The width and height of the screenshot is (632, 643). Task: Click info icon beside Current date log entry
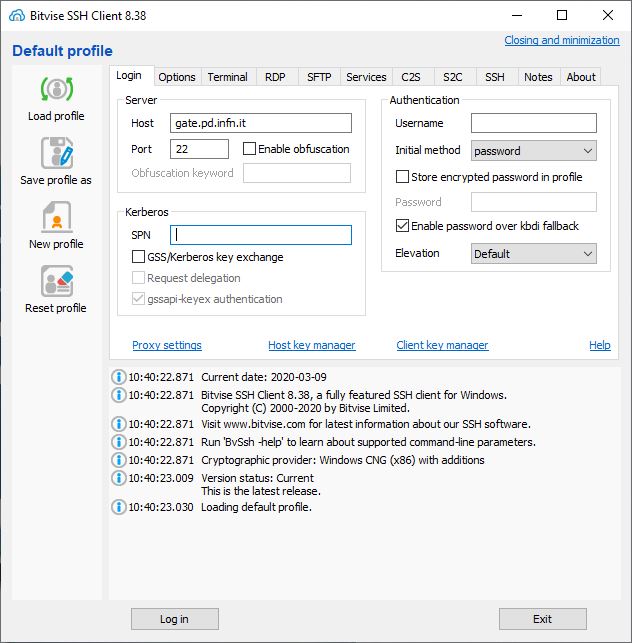119,377
